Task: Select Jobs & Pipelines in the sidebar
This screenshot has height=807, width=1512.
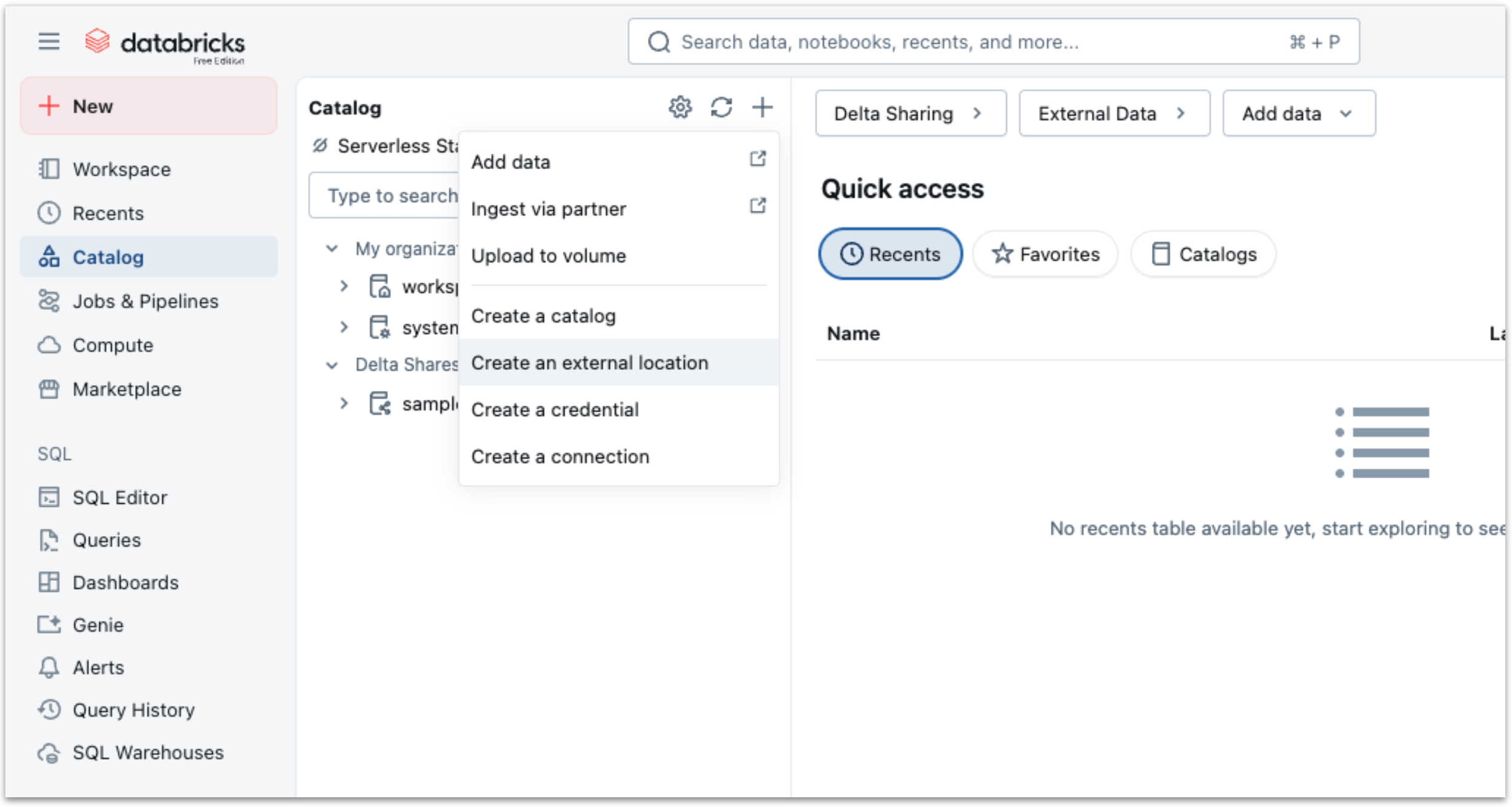Action: click(146, 301)
